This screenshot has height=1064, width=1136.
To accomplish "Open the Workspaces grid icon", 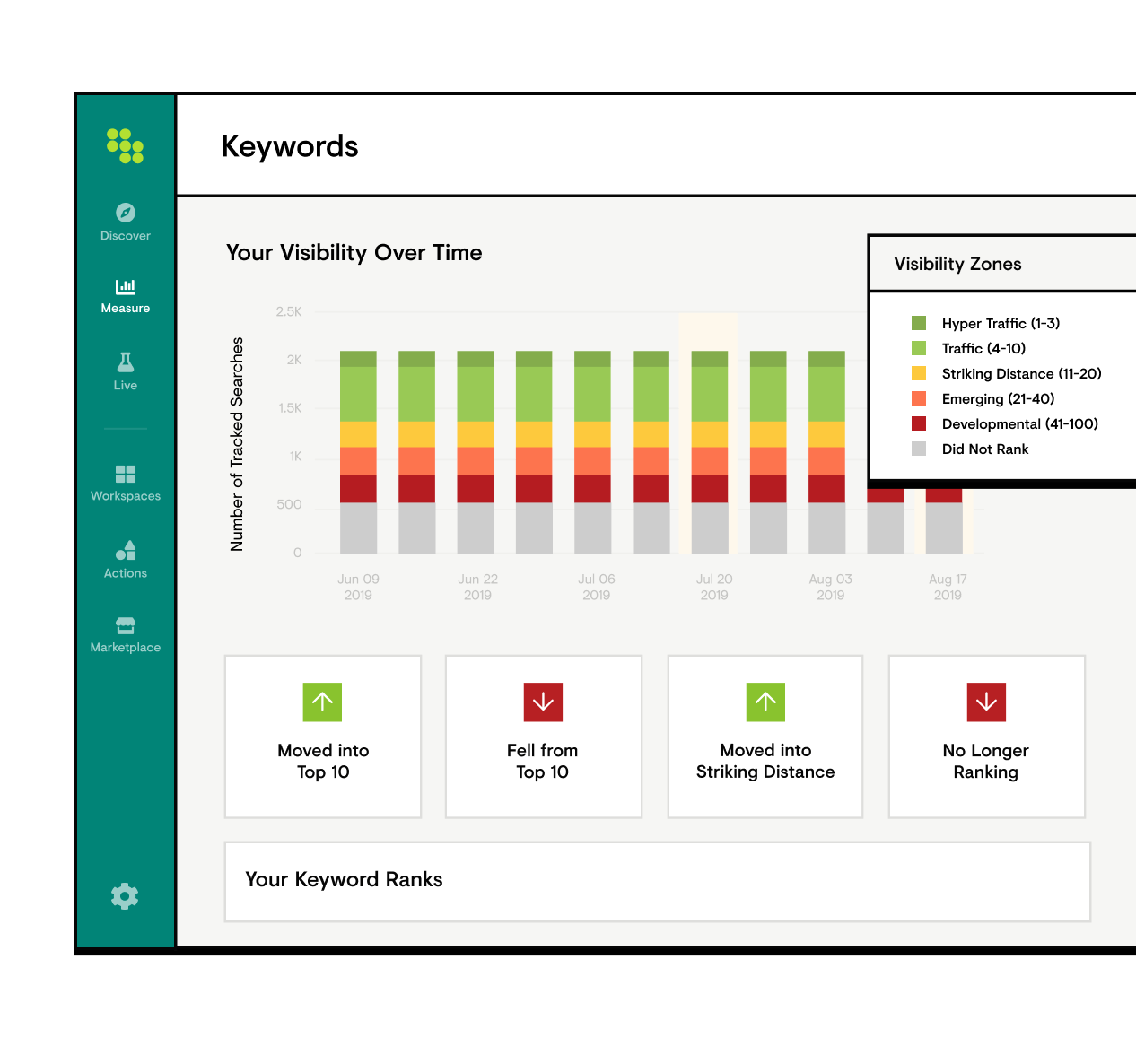I will pyautogui.click(x=126, y=474).
